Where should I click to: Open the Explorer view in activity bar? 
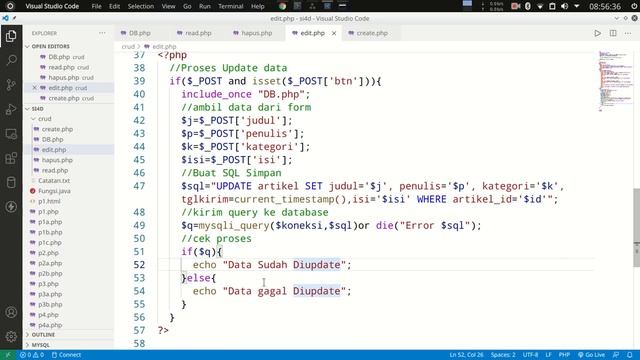coord(11,36)
